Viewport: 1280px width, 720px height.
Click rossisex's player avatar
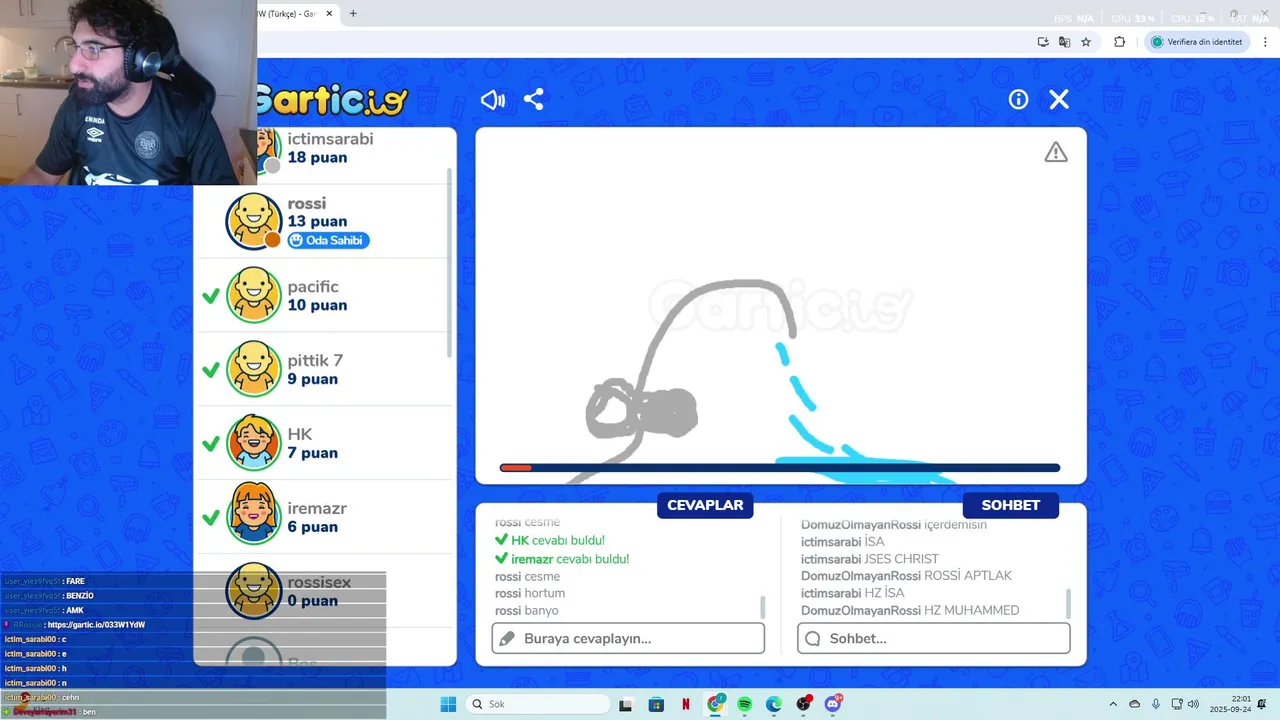(x=254, y=591)
